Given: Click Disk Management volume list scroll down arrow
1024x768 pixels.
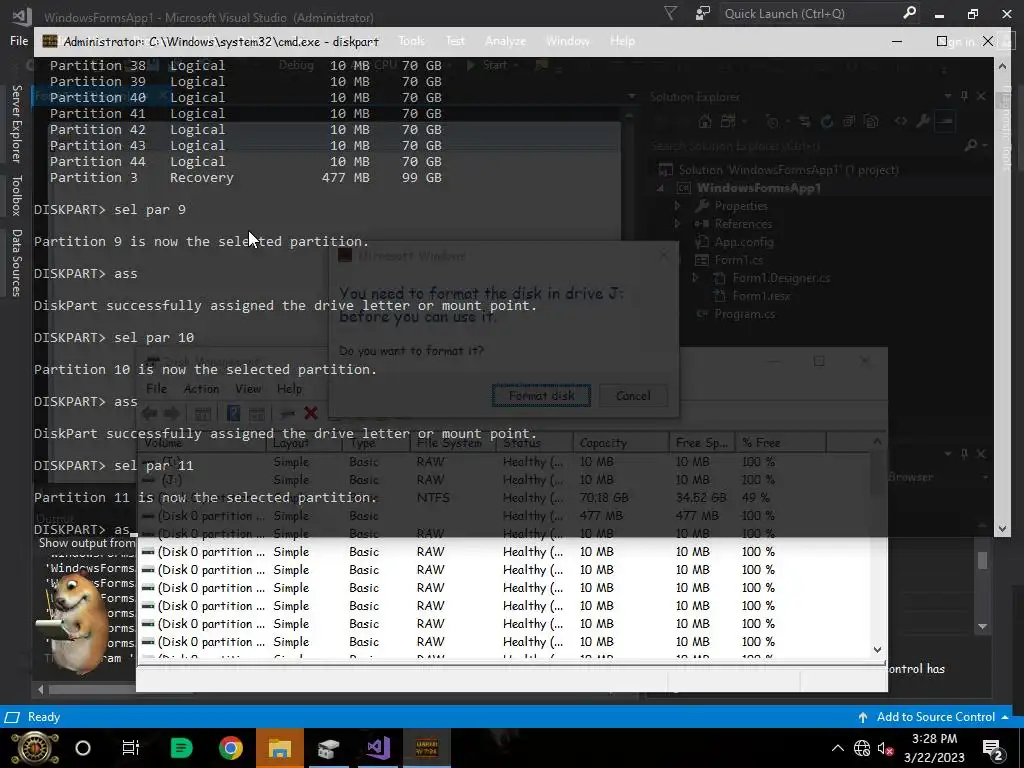Looking at the screenshot, I should click(x=877, y=650).
